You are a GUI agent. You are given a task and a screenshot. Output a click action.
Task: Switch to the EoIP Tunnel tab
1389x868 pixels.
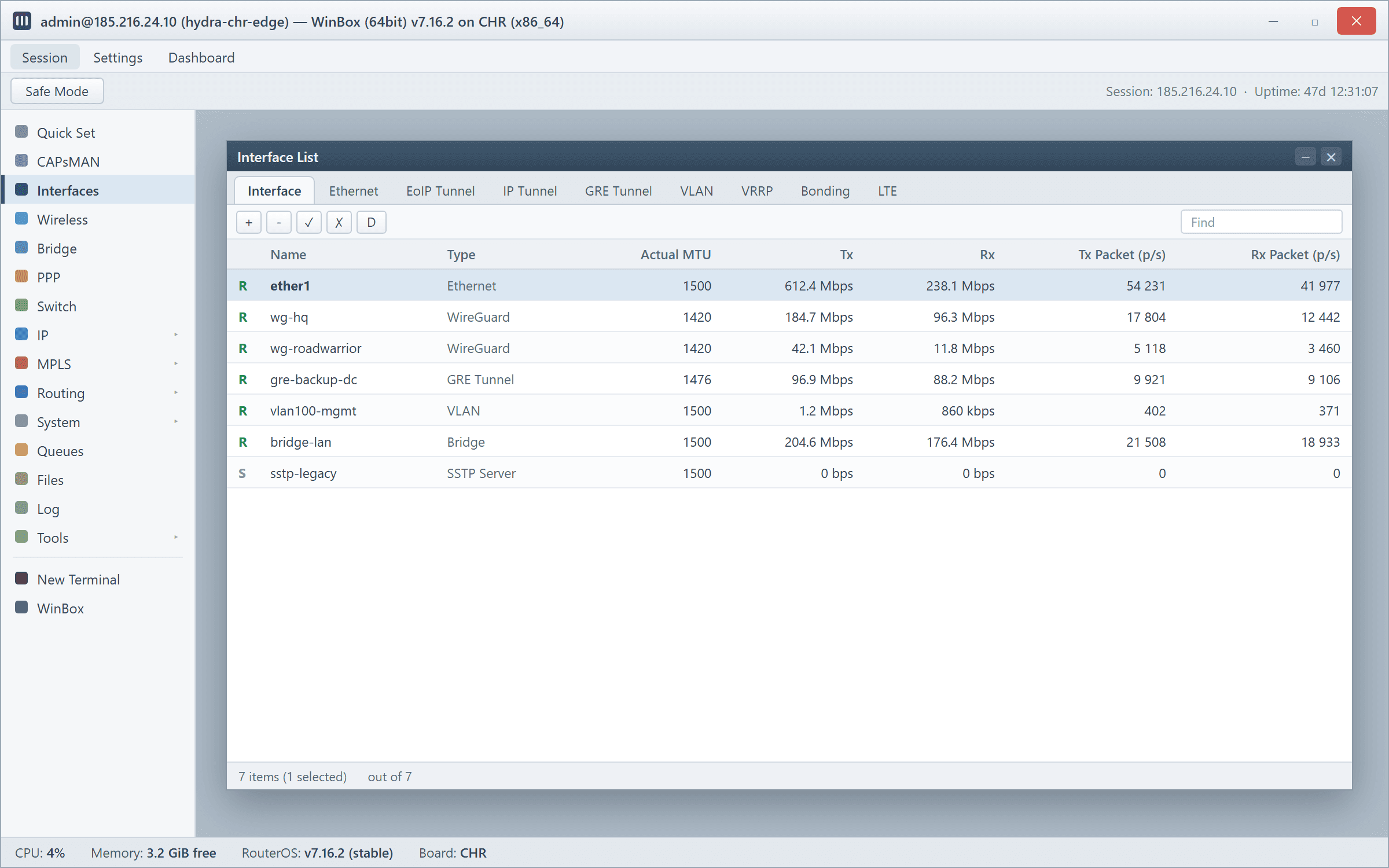click(x=440, y=191)
